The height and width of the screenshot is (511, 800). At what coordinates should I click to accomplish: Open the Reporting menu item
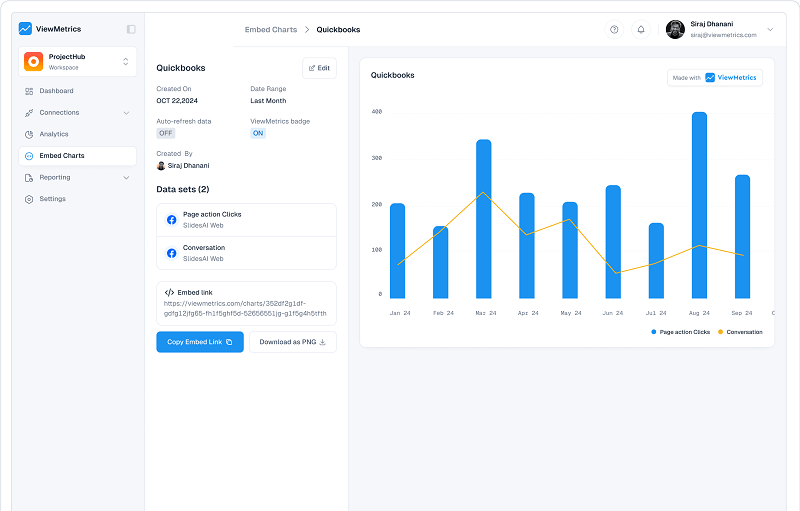point(78,177)
